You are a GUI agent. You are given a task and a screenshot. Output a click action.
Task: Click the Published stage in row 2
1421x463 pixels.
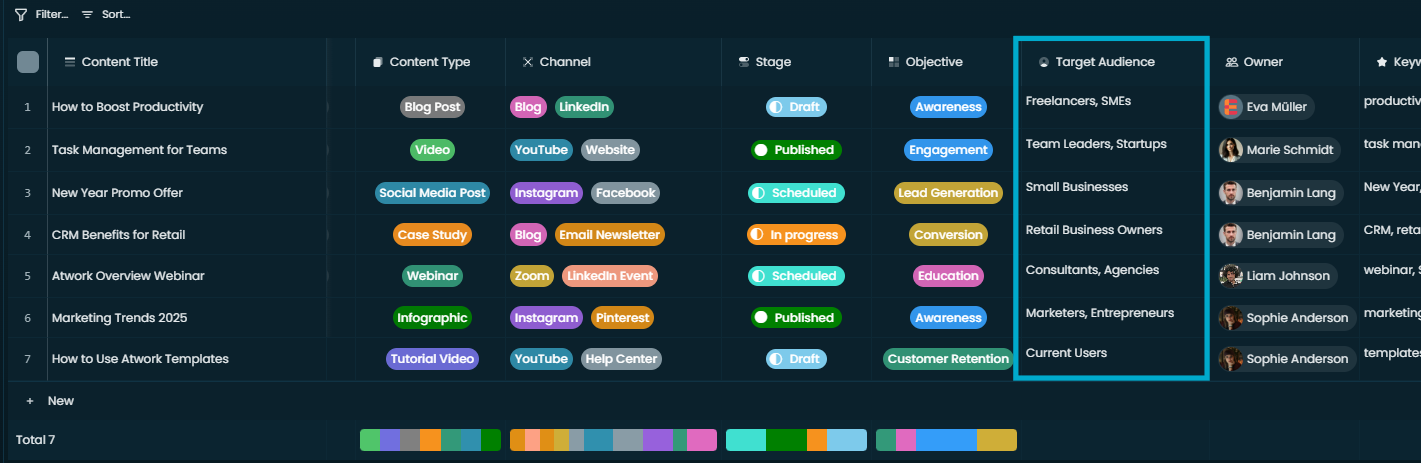coord(796,150)
